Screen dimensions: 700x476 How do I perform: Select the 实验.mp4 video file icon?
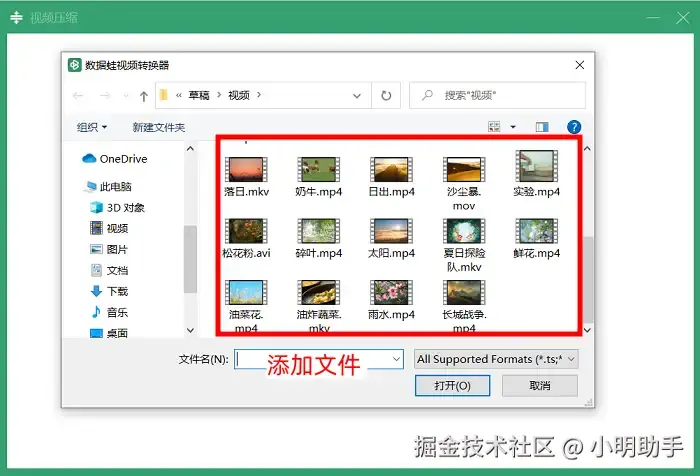tap(537, 166)
